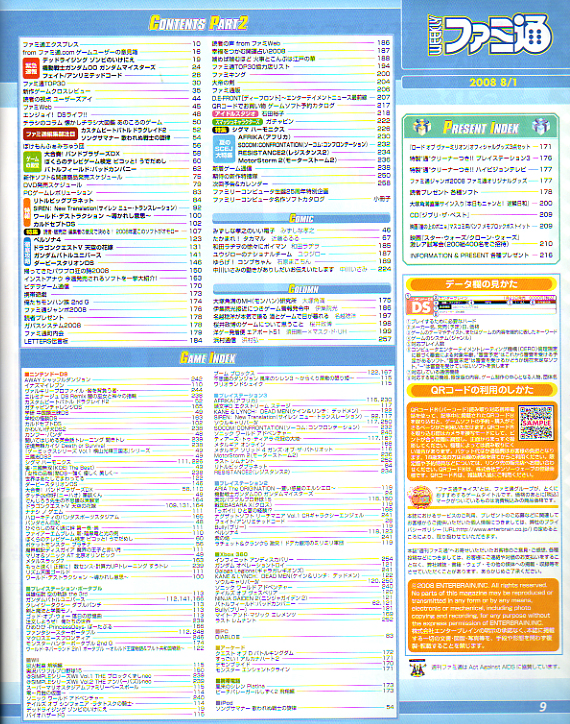Viewport: 570px width, 724px height.
Task: Click the LETTERS entry, page 184
Action: [x=113, y=341]
